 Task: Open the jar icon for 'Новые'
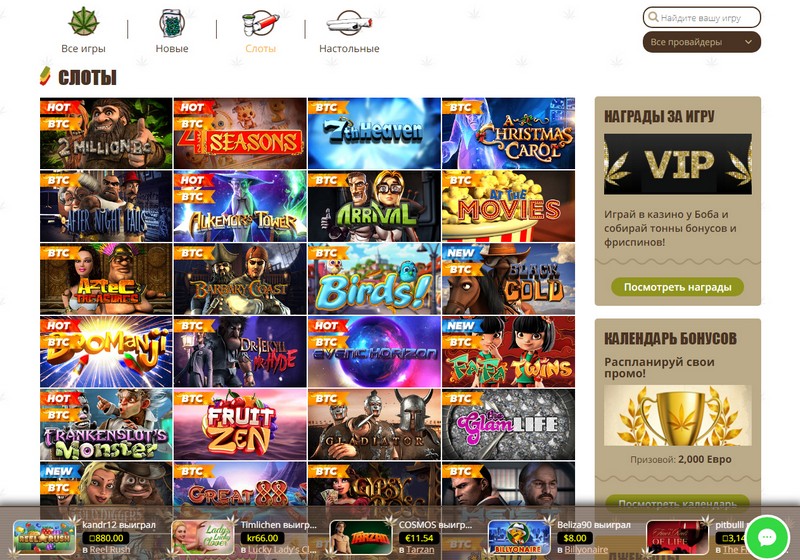click(x=171, y=23)
